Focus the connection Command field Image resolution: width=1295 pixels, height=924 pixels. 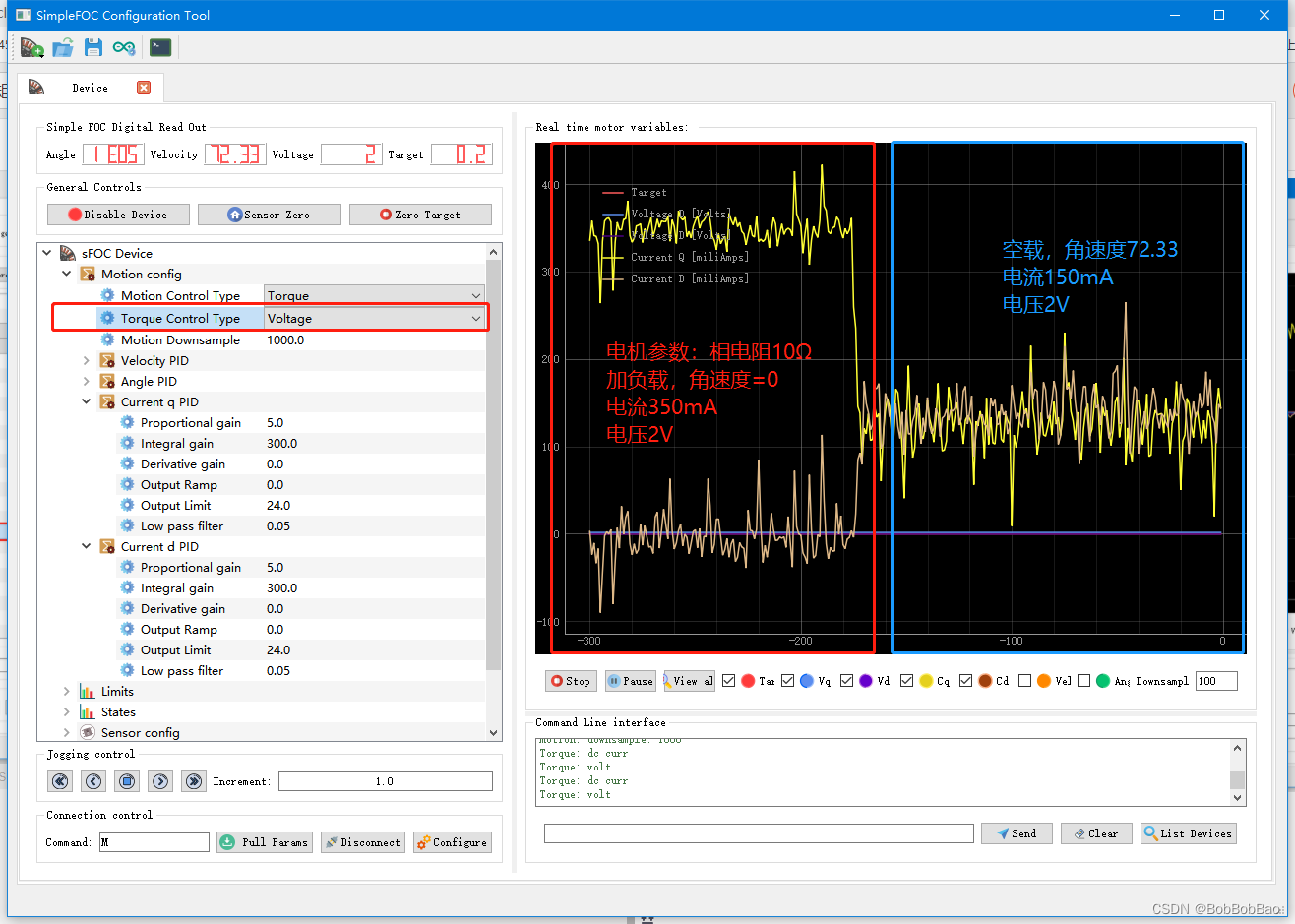154,842
